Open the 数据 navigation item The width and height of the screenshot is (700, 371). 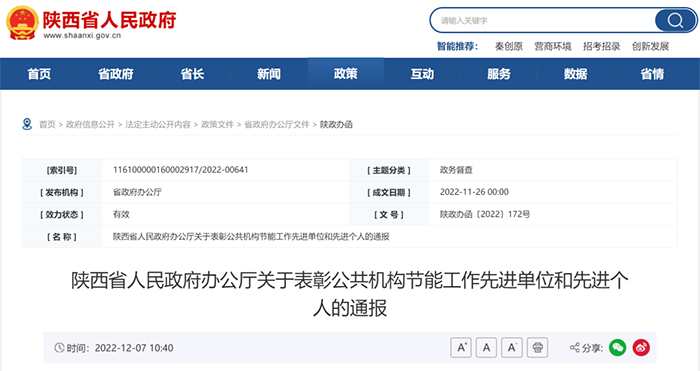pyautogui.click(x=575, y=74)
